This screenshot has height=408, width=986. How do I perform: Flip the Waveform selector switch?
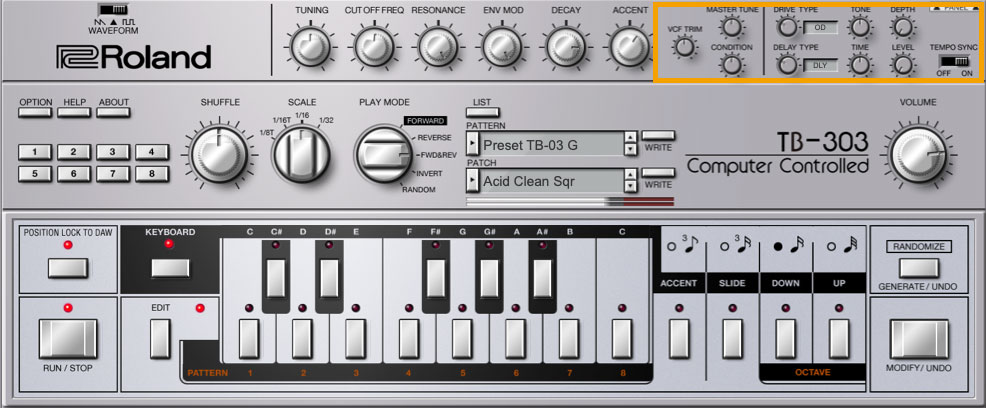click(x=113, y=9)
